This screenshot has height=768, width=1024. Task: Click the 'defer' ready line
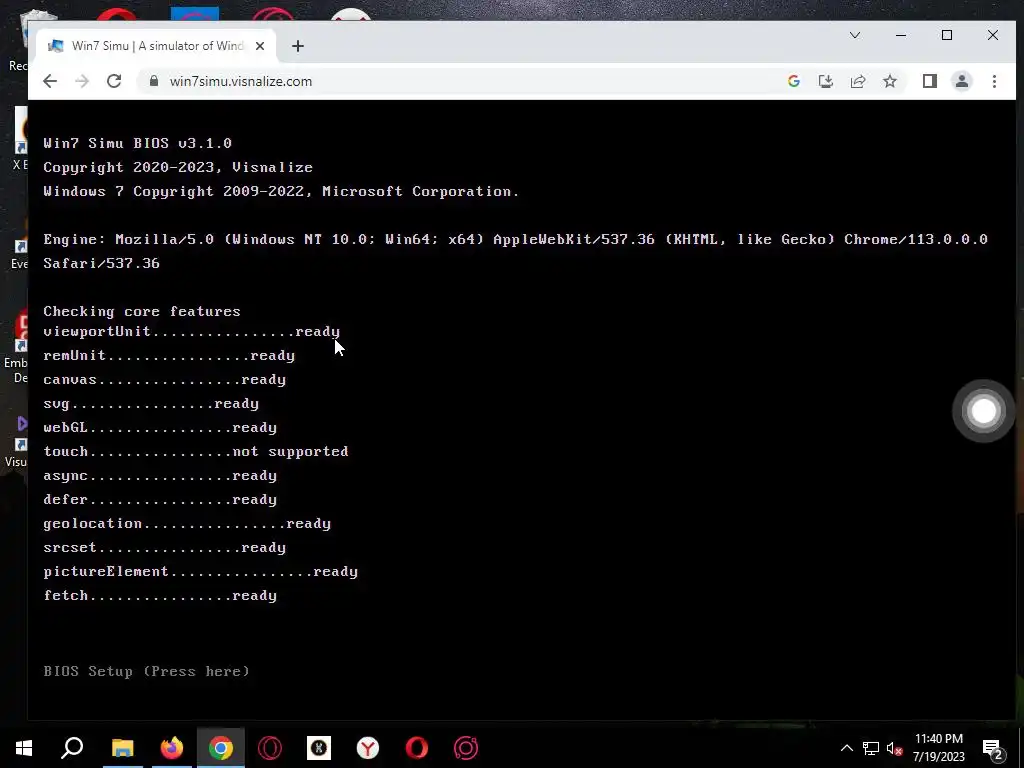coord(160,500)
